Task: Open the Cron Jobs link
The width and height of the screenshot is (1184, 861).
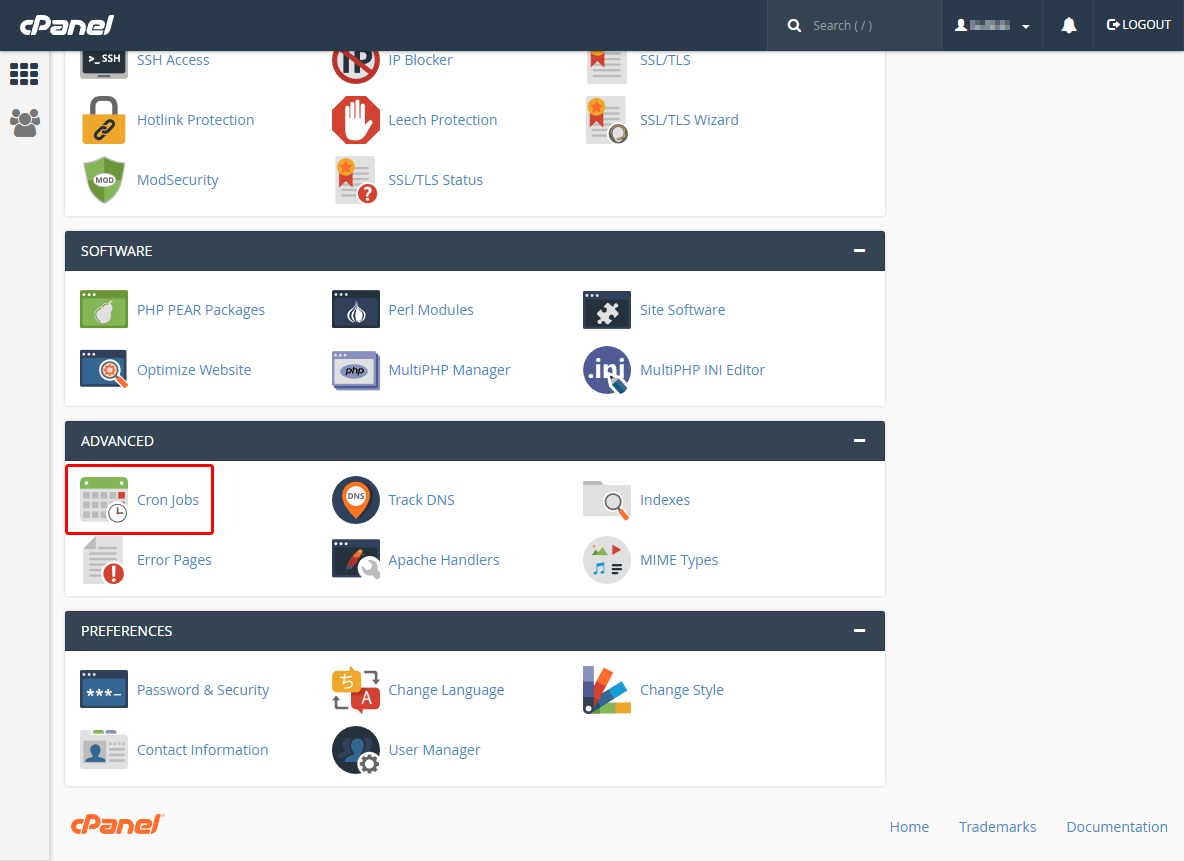Action: [x=168, y=500]
